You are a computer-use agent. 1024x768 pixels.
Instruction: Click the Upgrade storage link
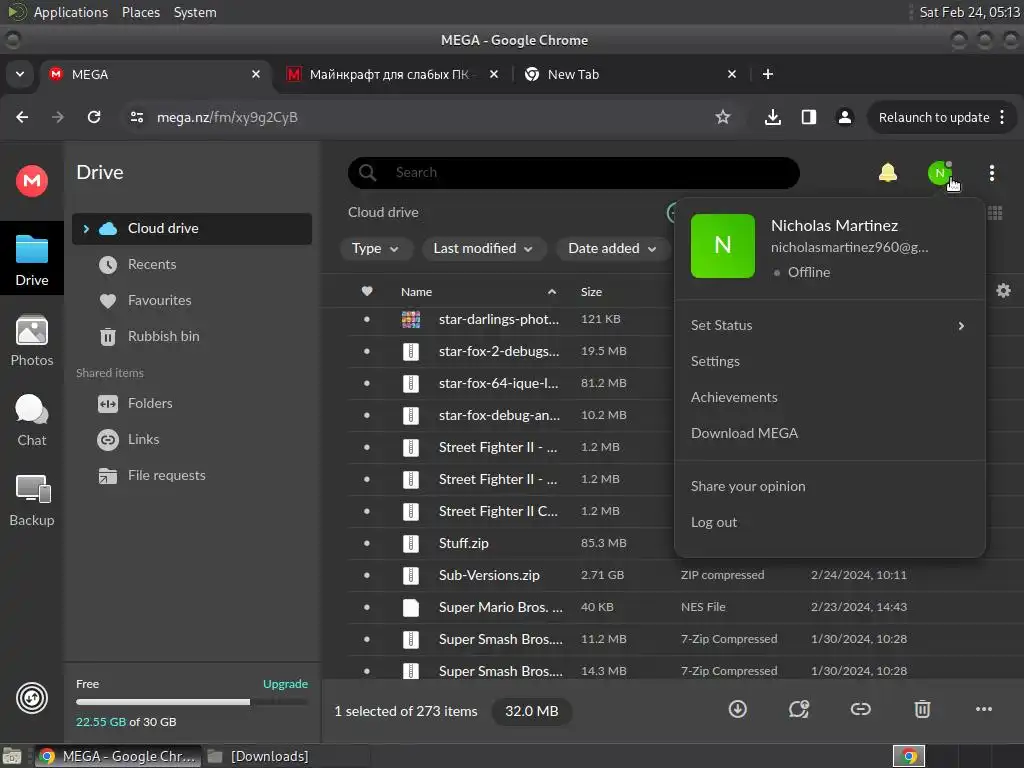[285, 684]
